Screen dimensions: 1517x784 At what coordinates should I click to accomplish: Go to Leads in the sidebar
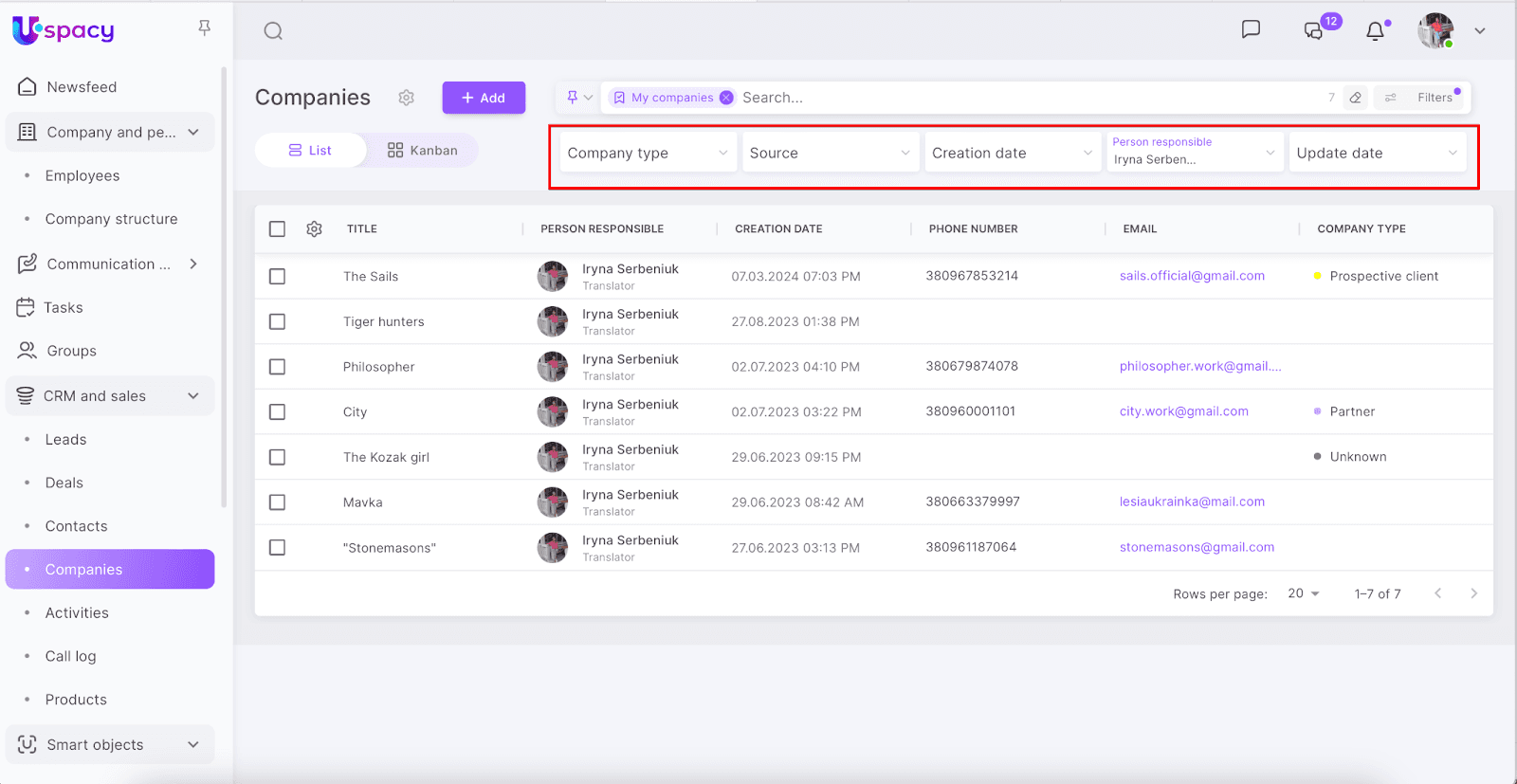tap(65, 440)
